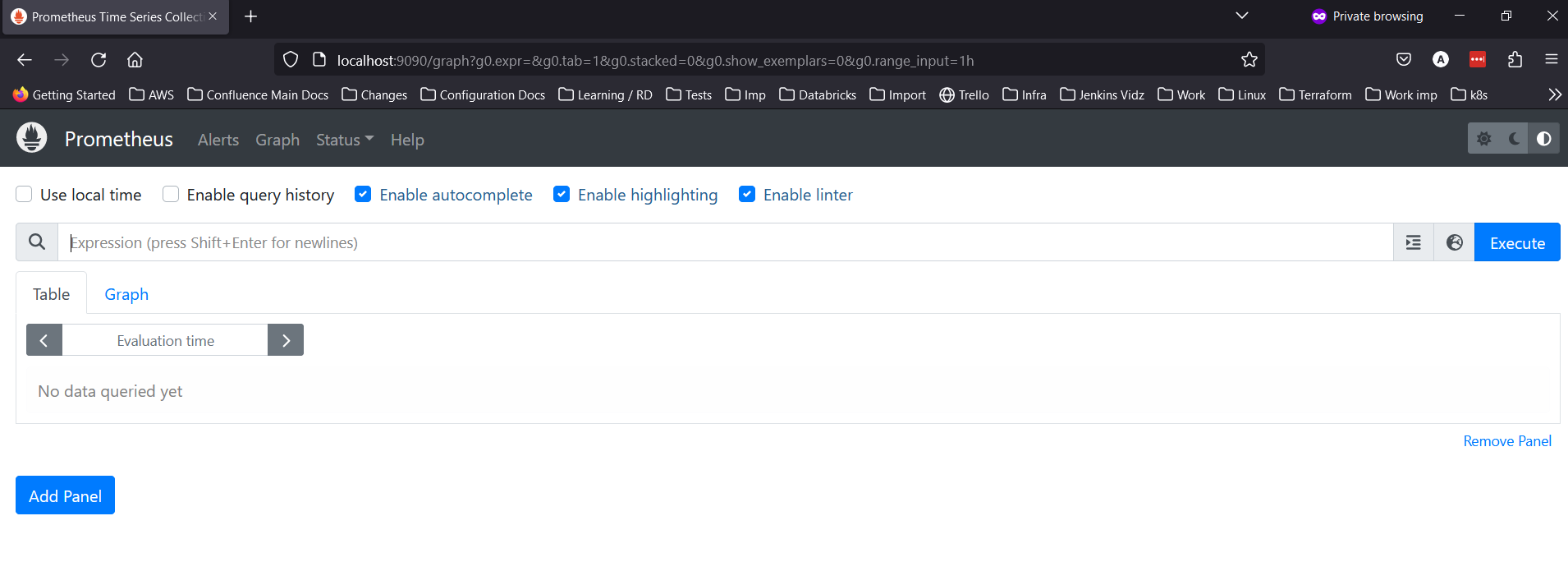Open the Alerts page
This screenshot has height=585, width=1568.
click(218, 140)
